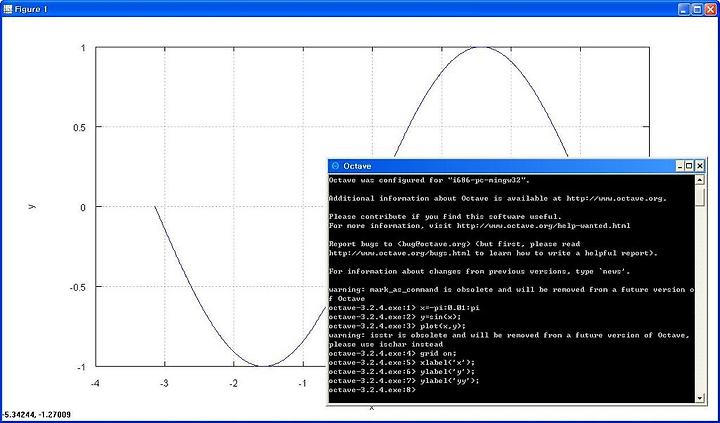Click the ylabel('y'); command line
The width and height of the screenshot is (720, 423).
pyautogui.click(x=402, y=371)
